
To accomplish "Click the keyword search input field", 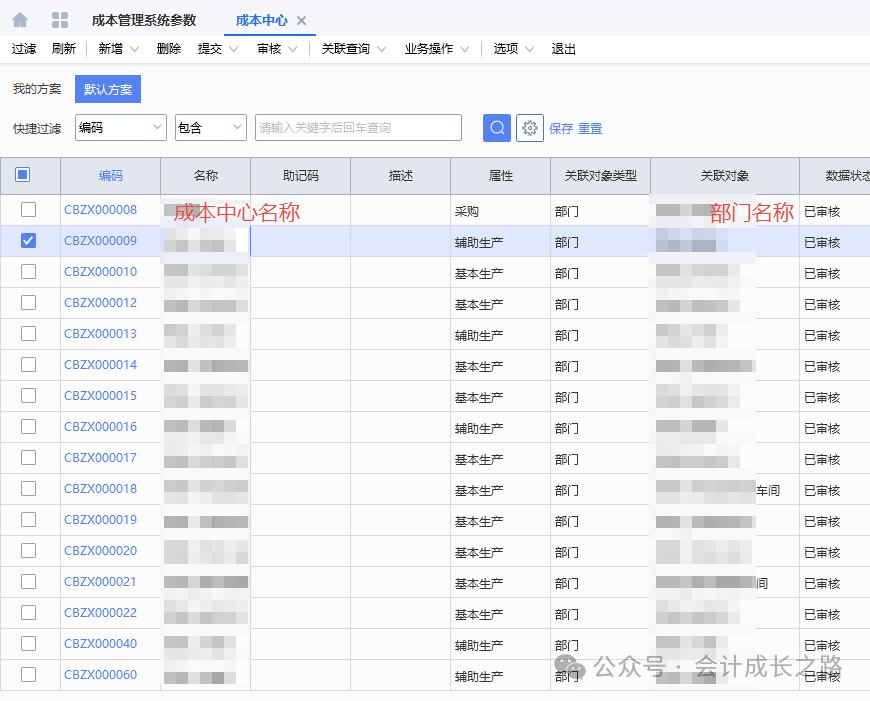I will pos(358,128).
